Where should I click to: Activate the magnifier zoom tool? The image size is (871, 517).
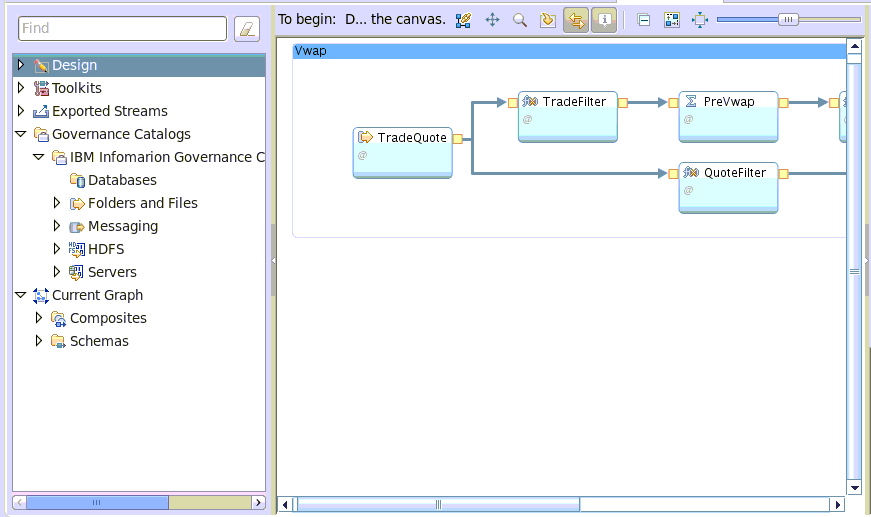519,19
